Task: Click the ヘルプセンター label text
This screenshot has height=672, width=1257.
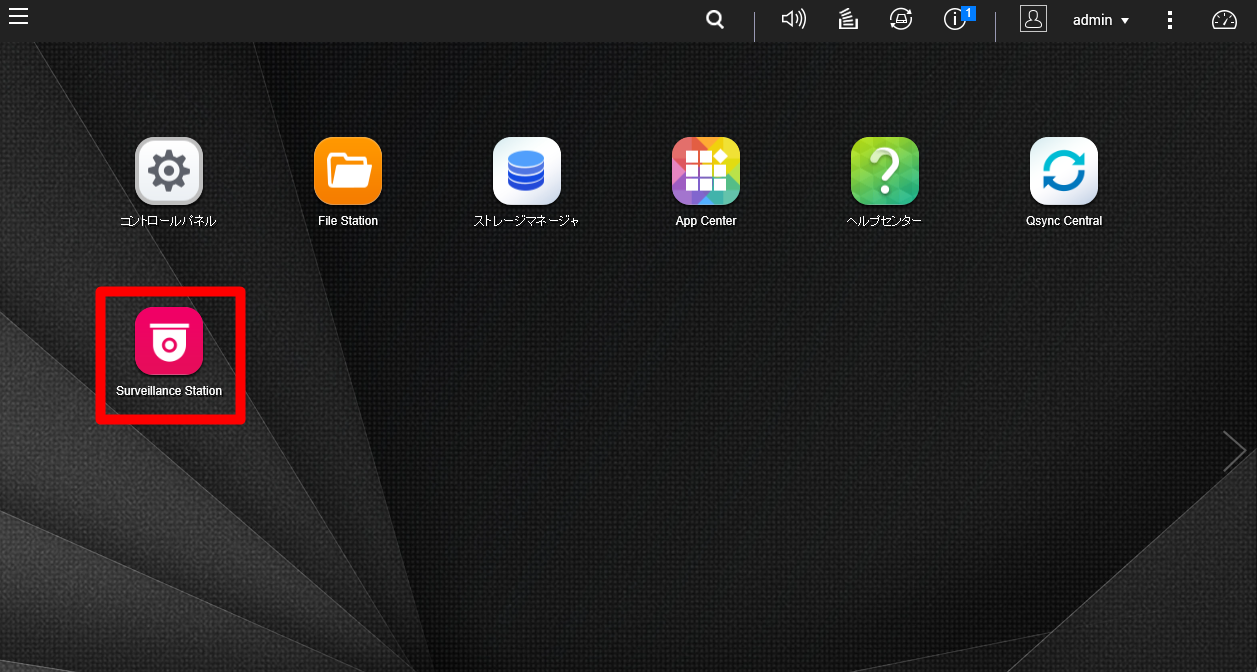Action: [x=884, y=221]
